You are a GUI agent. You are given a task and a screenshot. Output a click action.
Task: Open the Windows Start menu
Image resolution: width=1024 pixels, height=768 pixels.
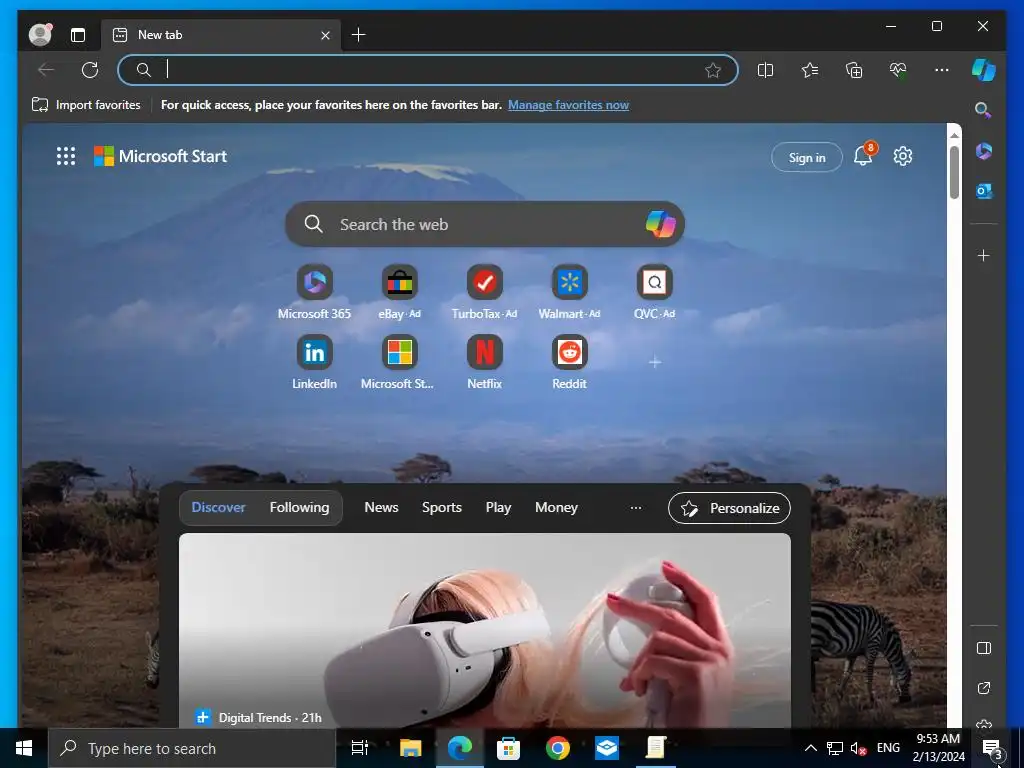pos(24,748)
